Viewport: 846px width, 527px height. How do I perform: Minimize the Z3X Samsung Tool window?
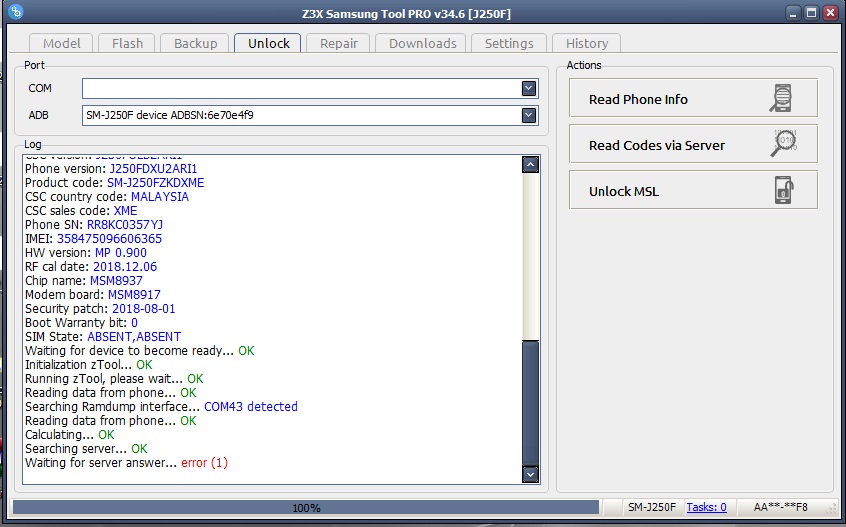click(x=793, y=13)
